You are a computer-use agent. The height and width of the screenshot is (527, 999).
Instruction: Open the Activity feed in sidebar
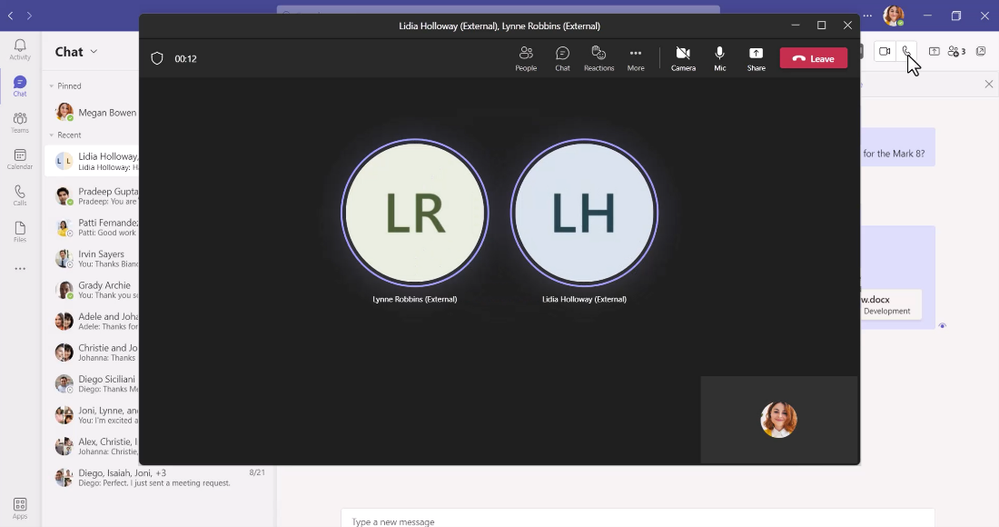(20, 50)
